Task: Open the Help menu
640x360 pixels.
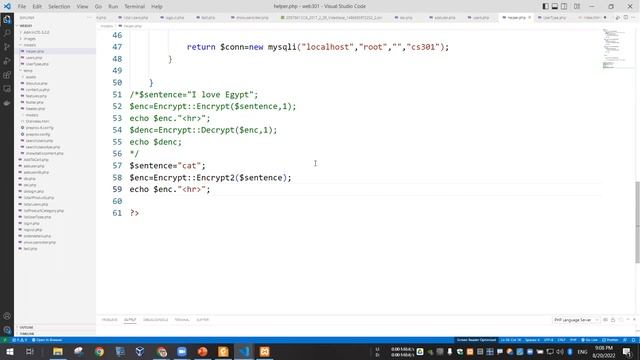Action: point(157,7)
